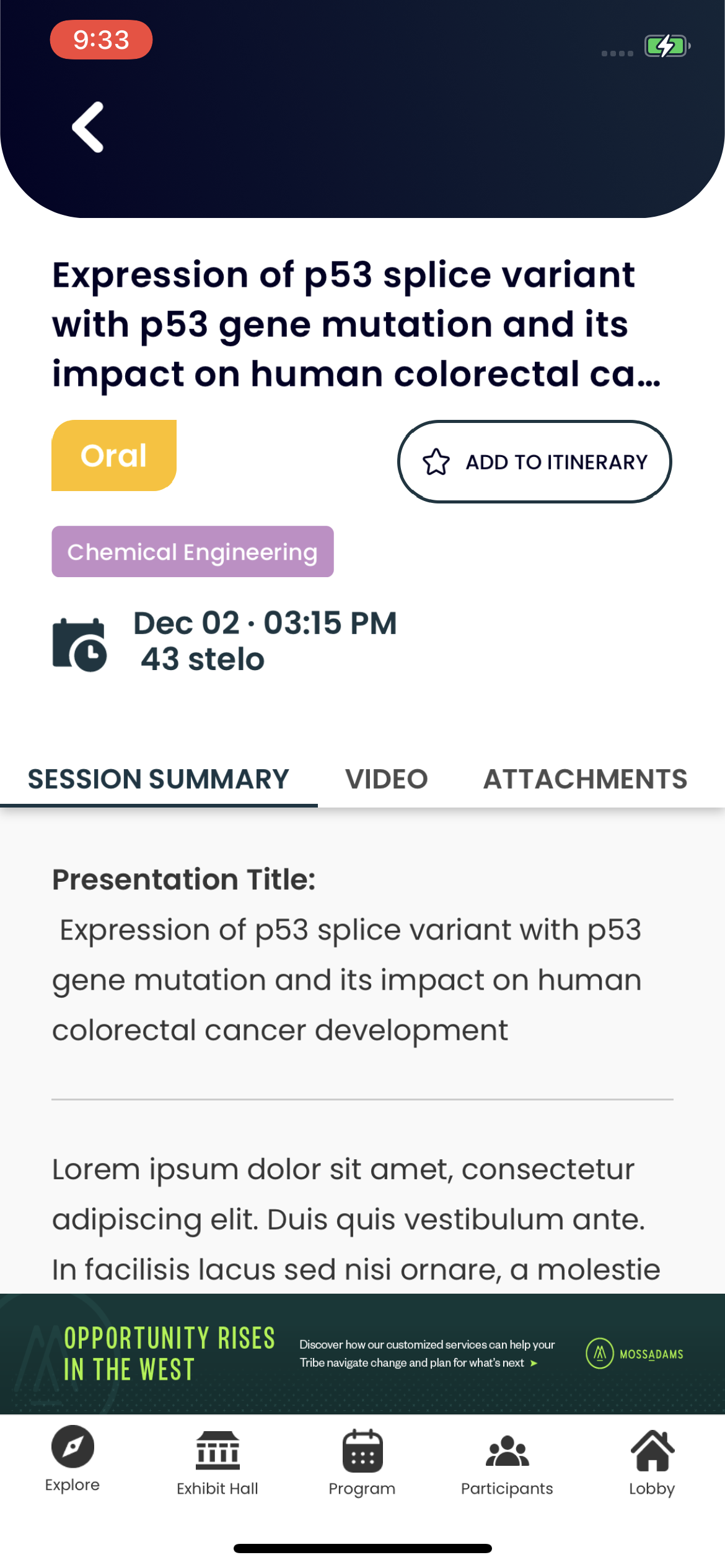The image size is (725, 1568).
Task: Tap the Moss Adams logo in the banner
Action: (635, 1353)
